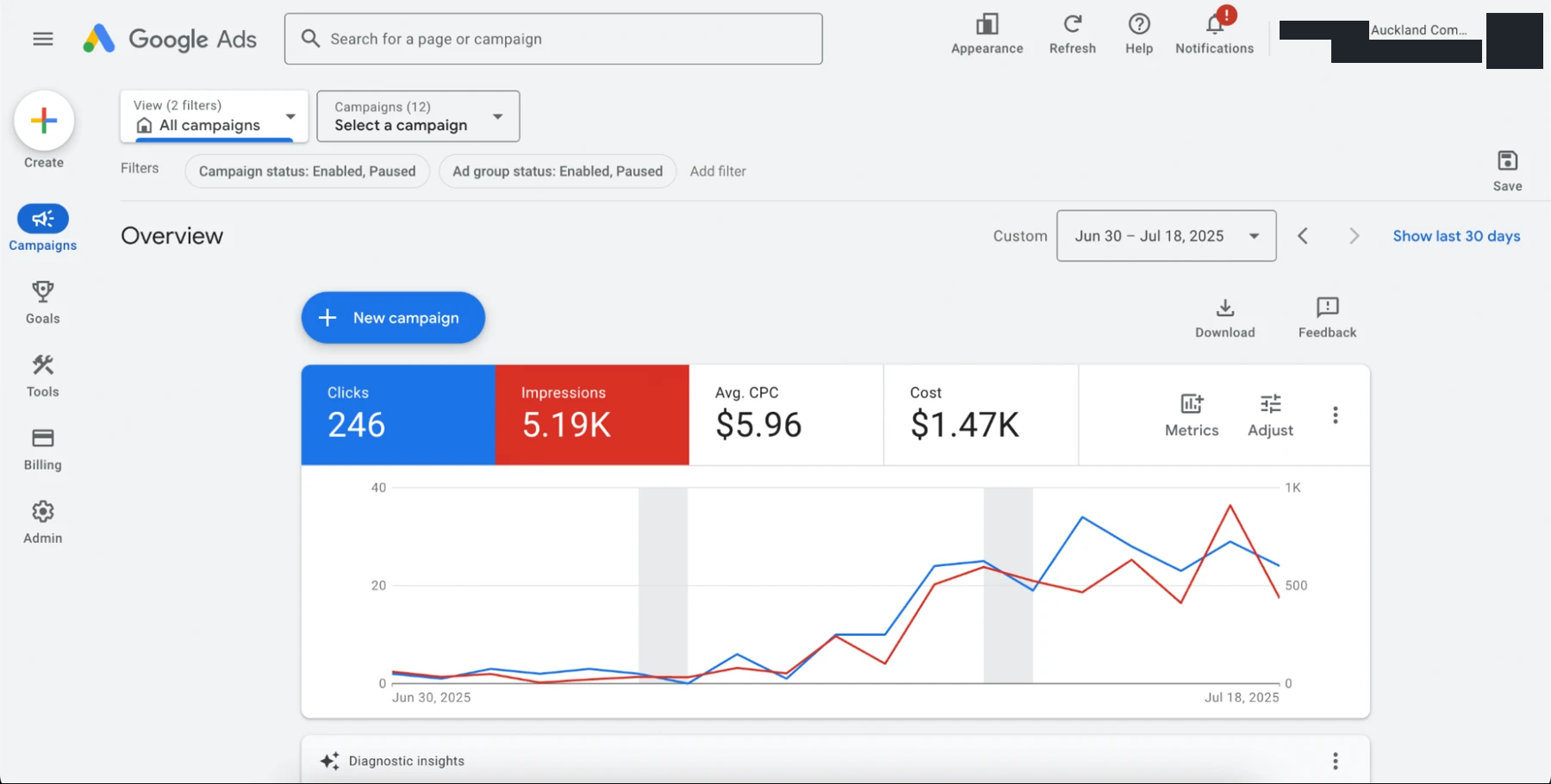The height and width of the screenshot is (784, 1551).
Task: Edit the Campaign status filter chip
Action: tap(307, 171)
